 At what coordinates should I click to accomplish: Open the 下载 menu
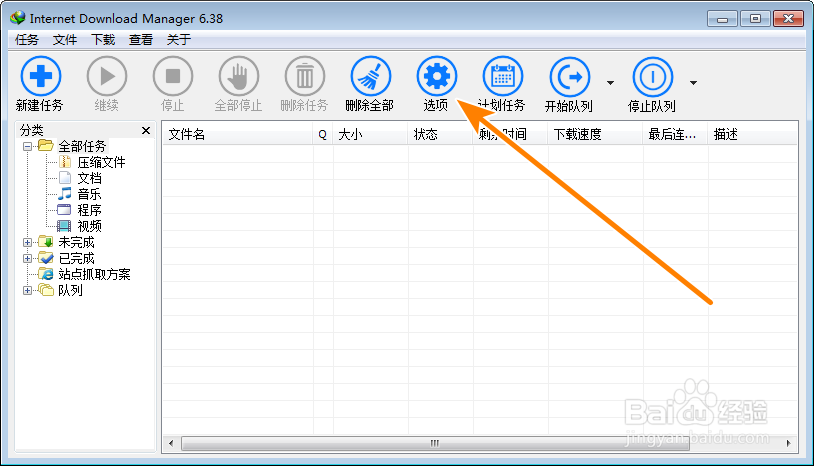tap(103, 40)
